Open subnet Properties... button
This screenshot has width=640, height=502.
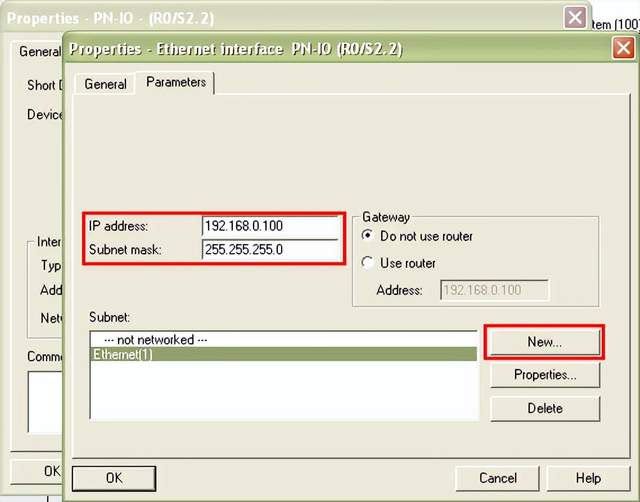[545, 375]
